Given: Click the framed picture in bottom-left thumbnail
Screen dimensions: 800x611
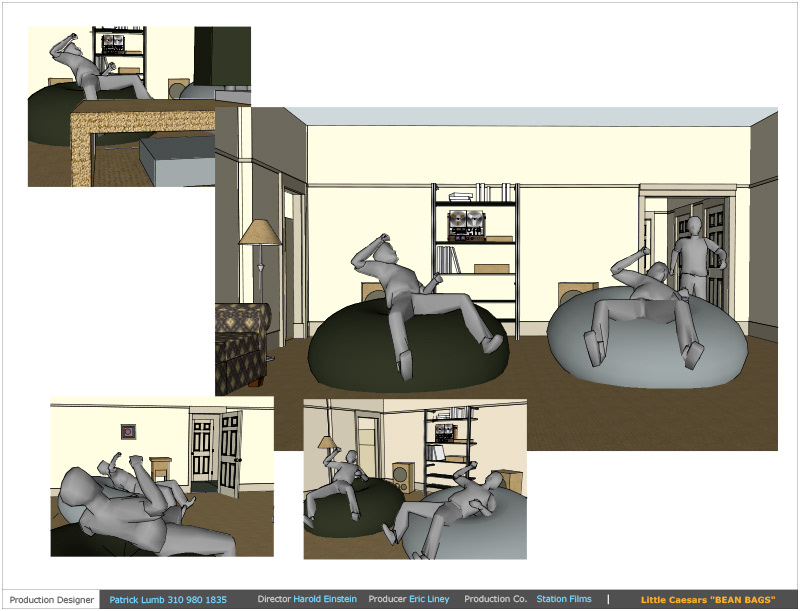Looking at the screenshot, I should (x=129, y=431).
